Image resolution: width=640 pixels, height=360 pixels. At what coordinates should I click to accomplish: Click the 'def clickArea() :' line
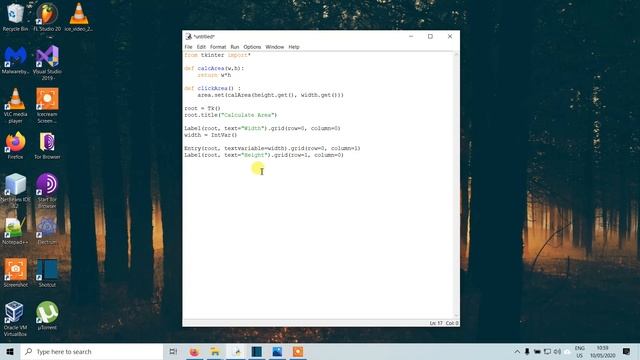(212, 89)
